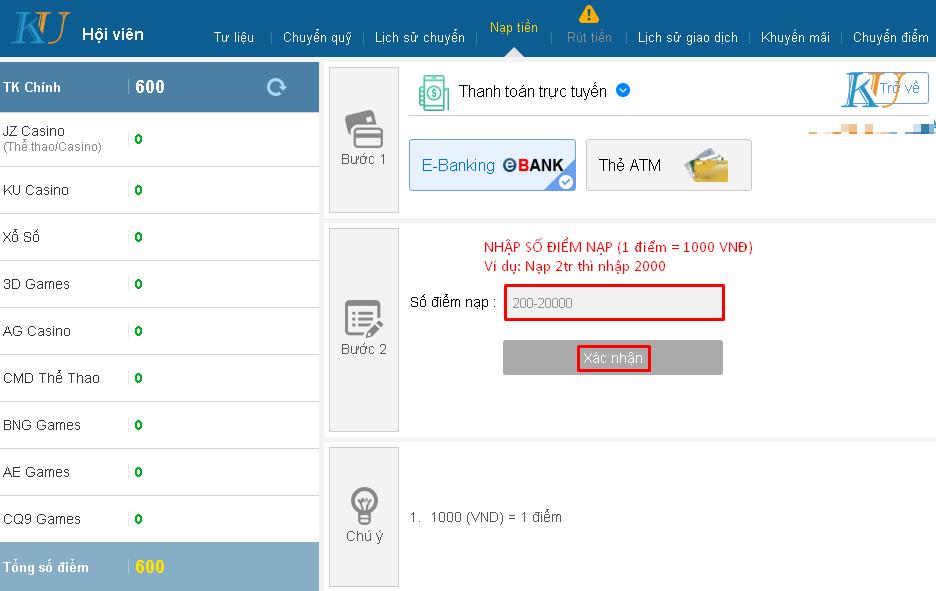Refresh the TK Chính balance
Screen dimensions: 936x591
click(x=276, y=87)
